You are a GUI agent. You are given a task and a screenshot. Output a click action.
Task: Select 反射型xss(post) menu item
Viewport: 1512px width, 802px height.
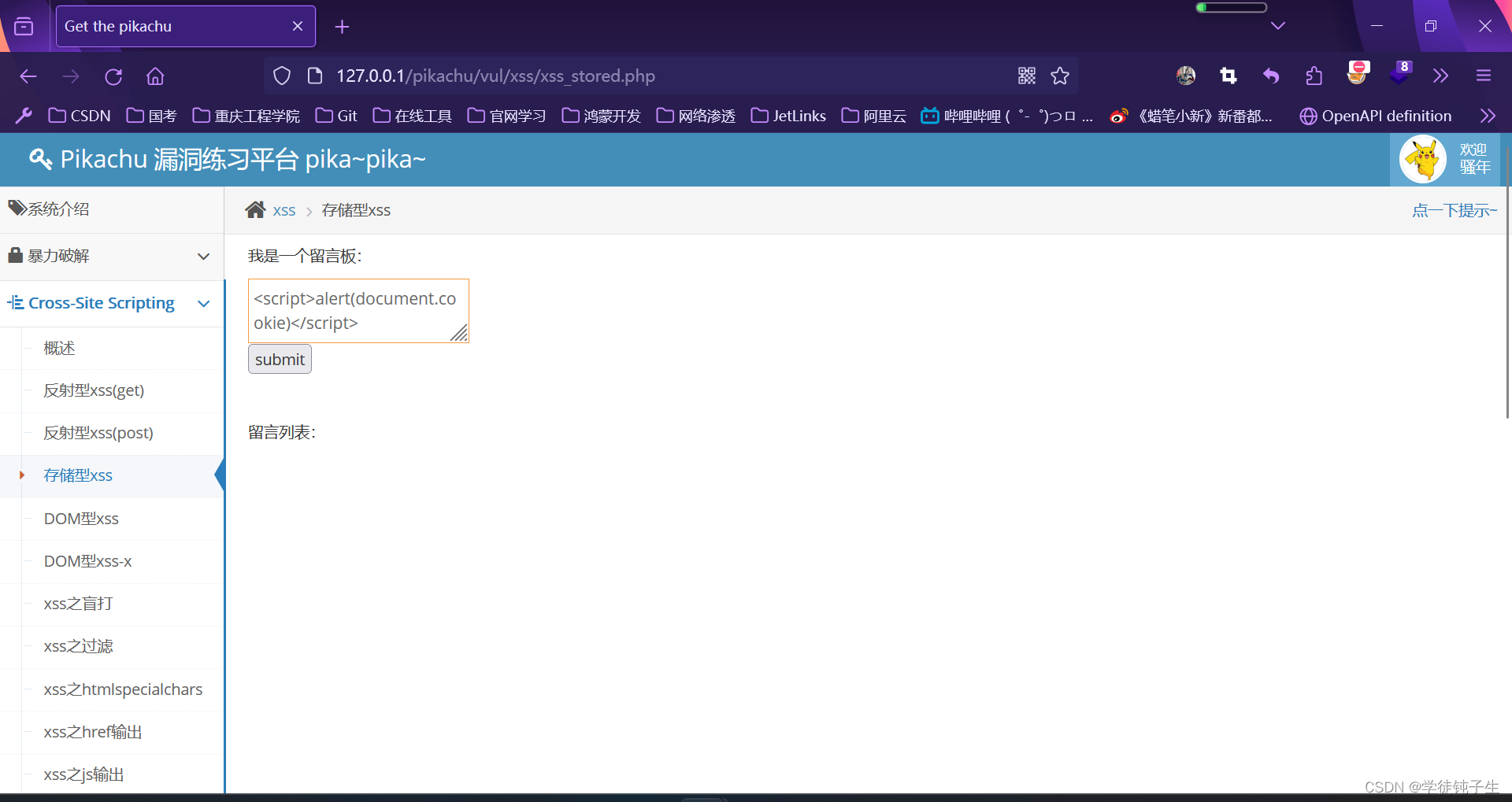point(112,433)
